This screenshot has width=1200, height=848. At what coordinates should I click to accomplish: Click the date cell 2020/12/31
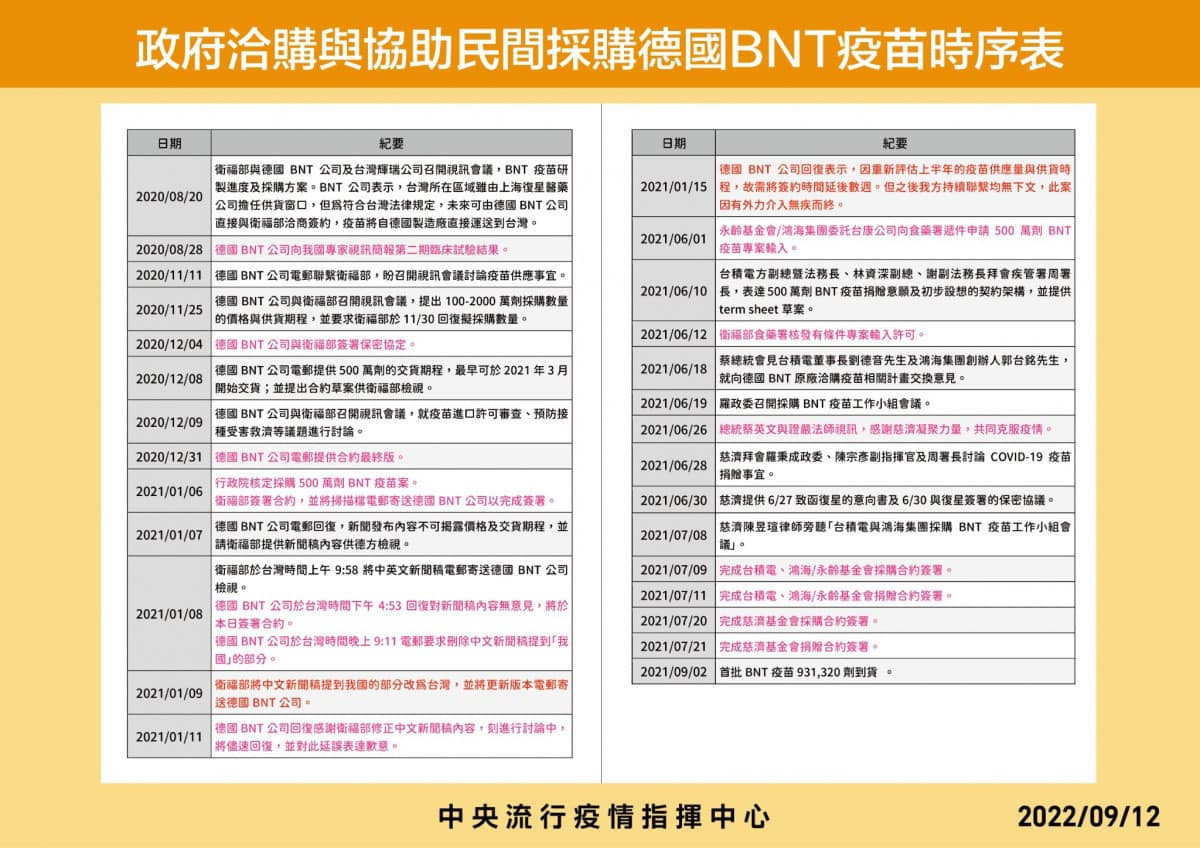[x=169, y=457]
